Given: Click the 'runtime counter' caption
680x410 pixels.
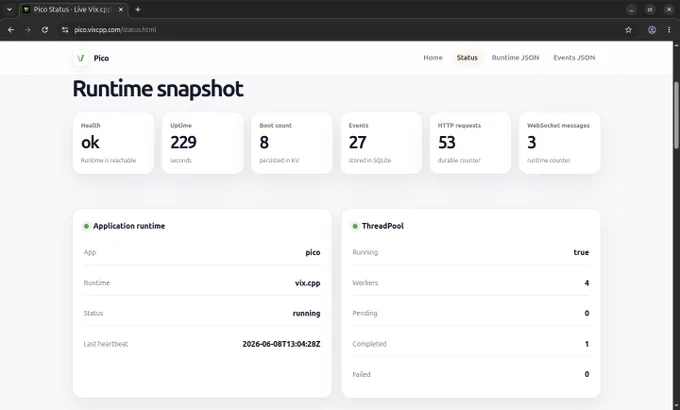Looking at the screenshot, I should (549, 160).
